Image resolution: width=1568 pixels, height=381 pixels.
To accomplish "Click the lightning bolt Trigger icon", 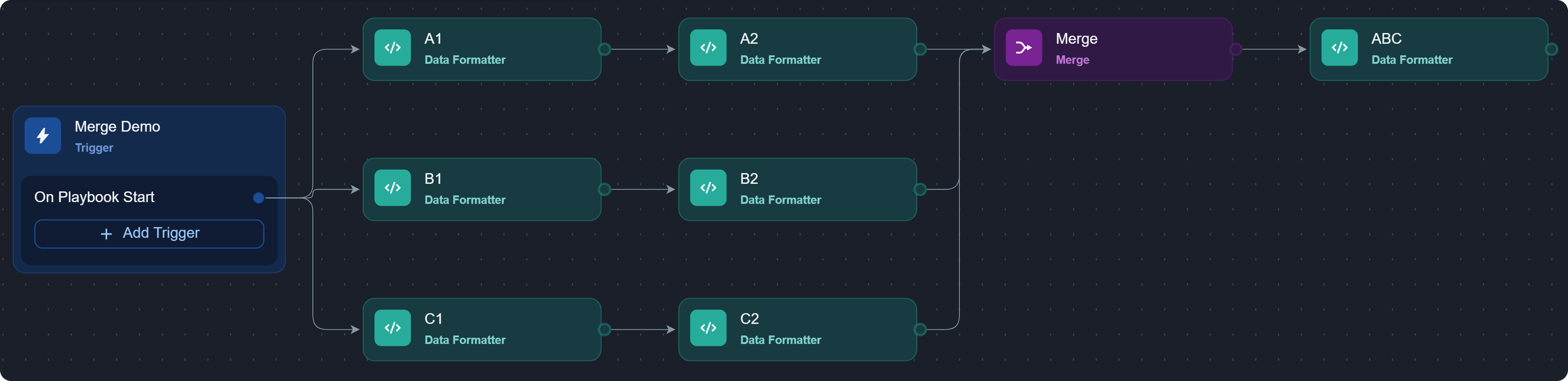I will point(42,136).
